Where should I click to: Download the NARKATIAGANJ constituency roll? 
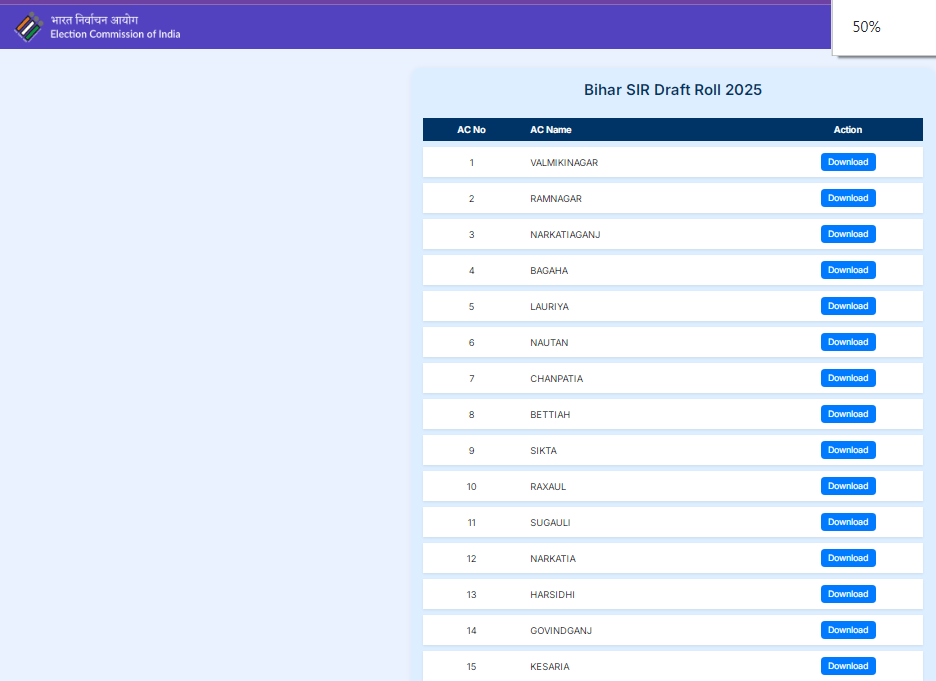click(x=847, y=234)
